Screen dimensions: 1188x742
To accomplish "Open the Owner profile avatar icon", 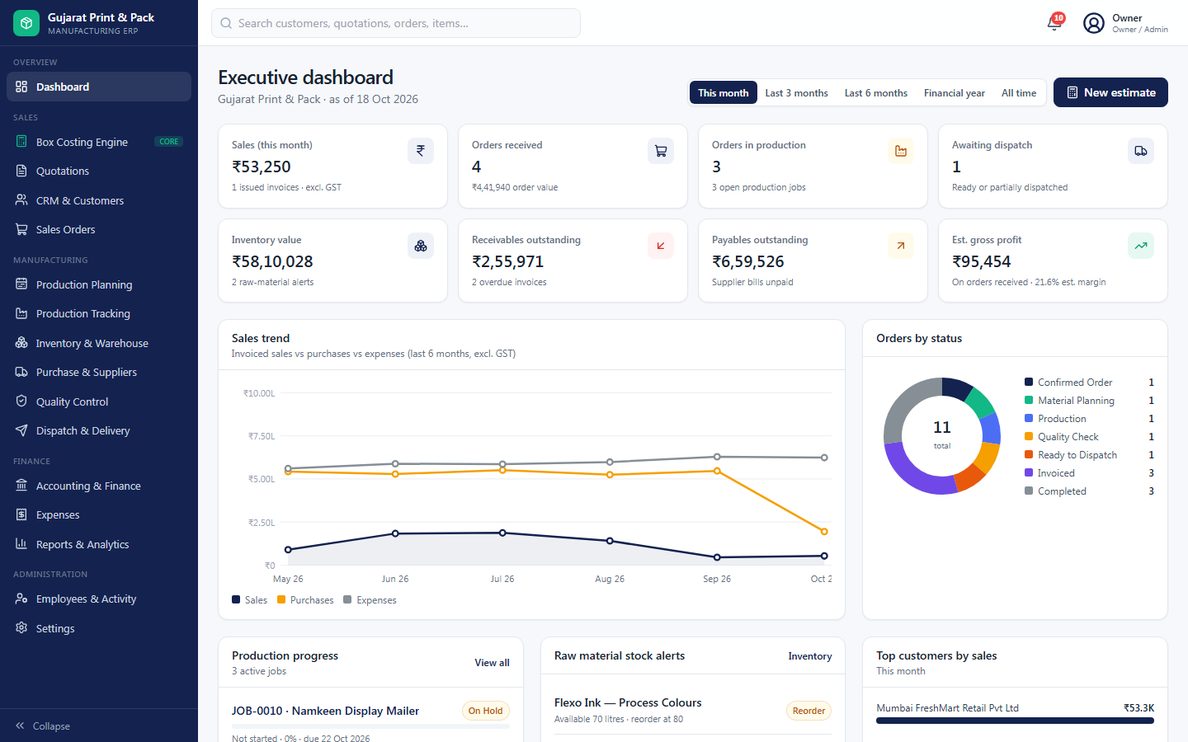I will tap(1093, 23).
